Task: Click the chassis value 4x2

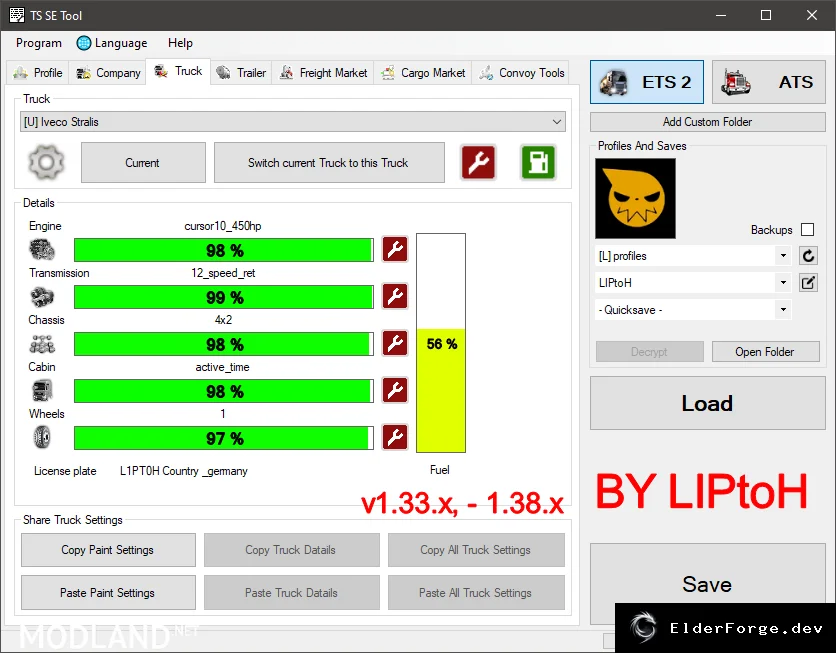Action: [x=223, y=320]
